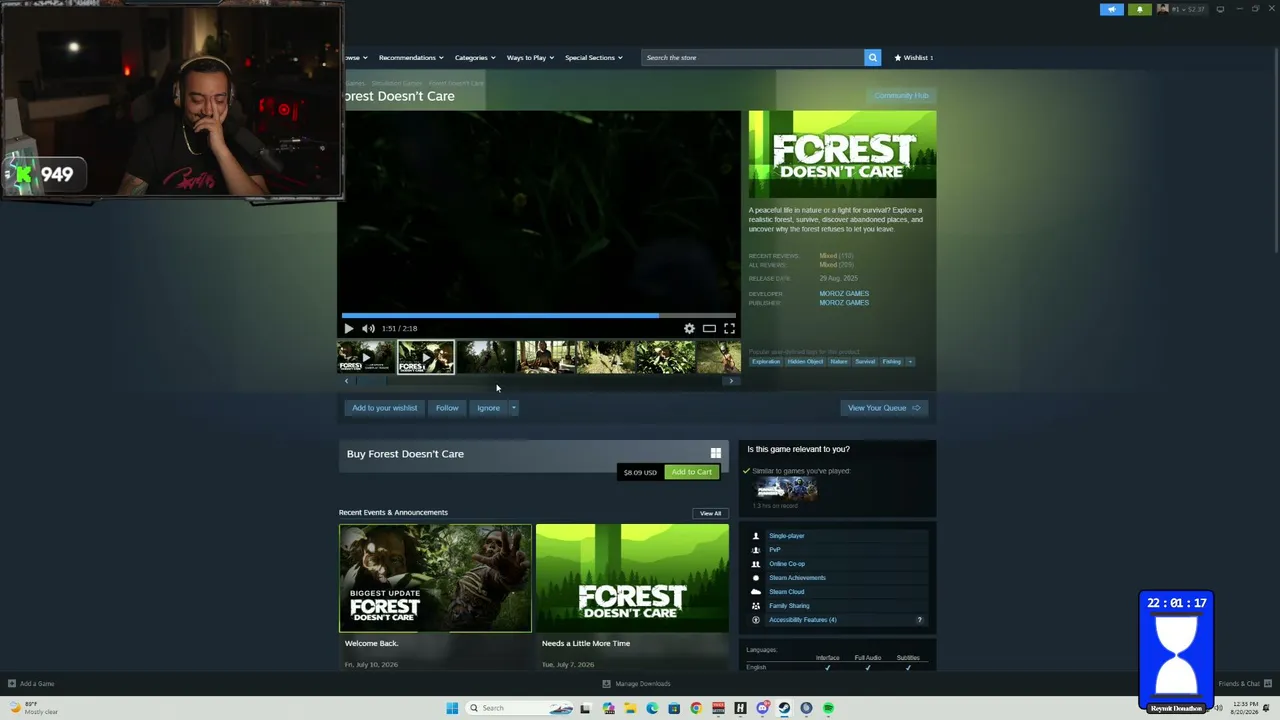Open the Welcome Back update announcement
The width and height of the screenshot is (1280, 720).
(x=435, y=597)
